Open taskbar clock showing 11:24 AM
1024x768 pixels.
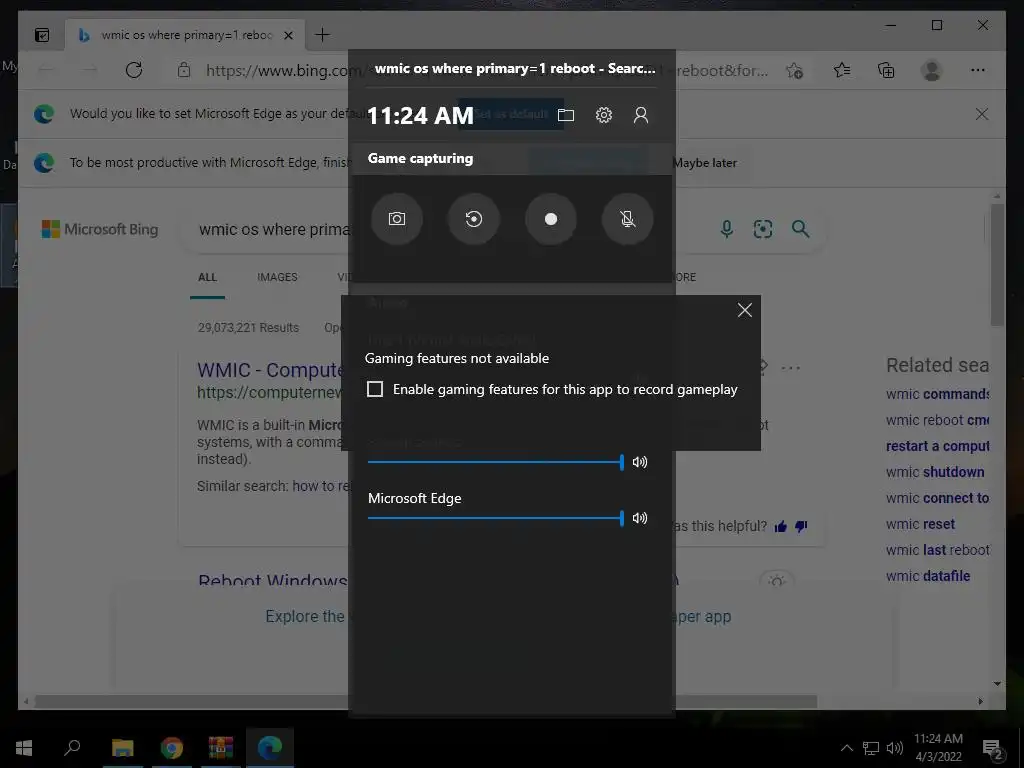938,748
